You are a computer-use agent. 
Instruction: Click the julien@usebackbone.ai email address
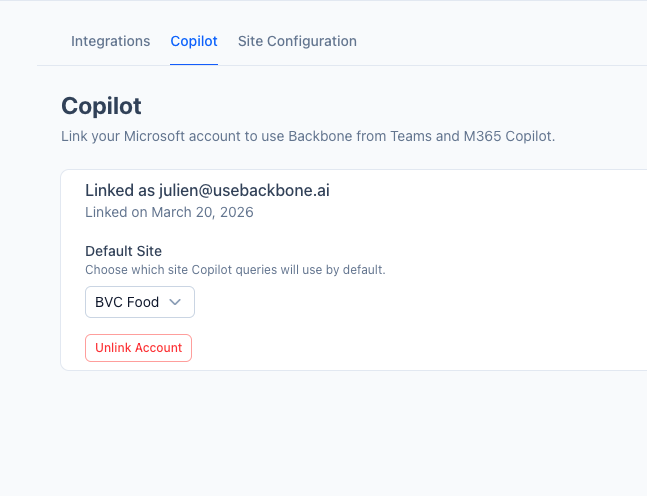click(244, 191)
